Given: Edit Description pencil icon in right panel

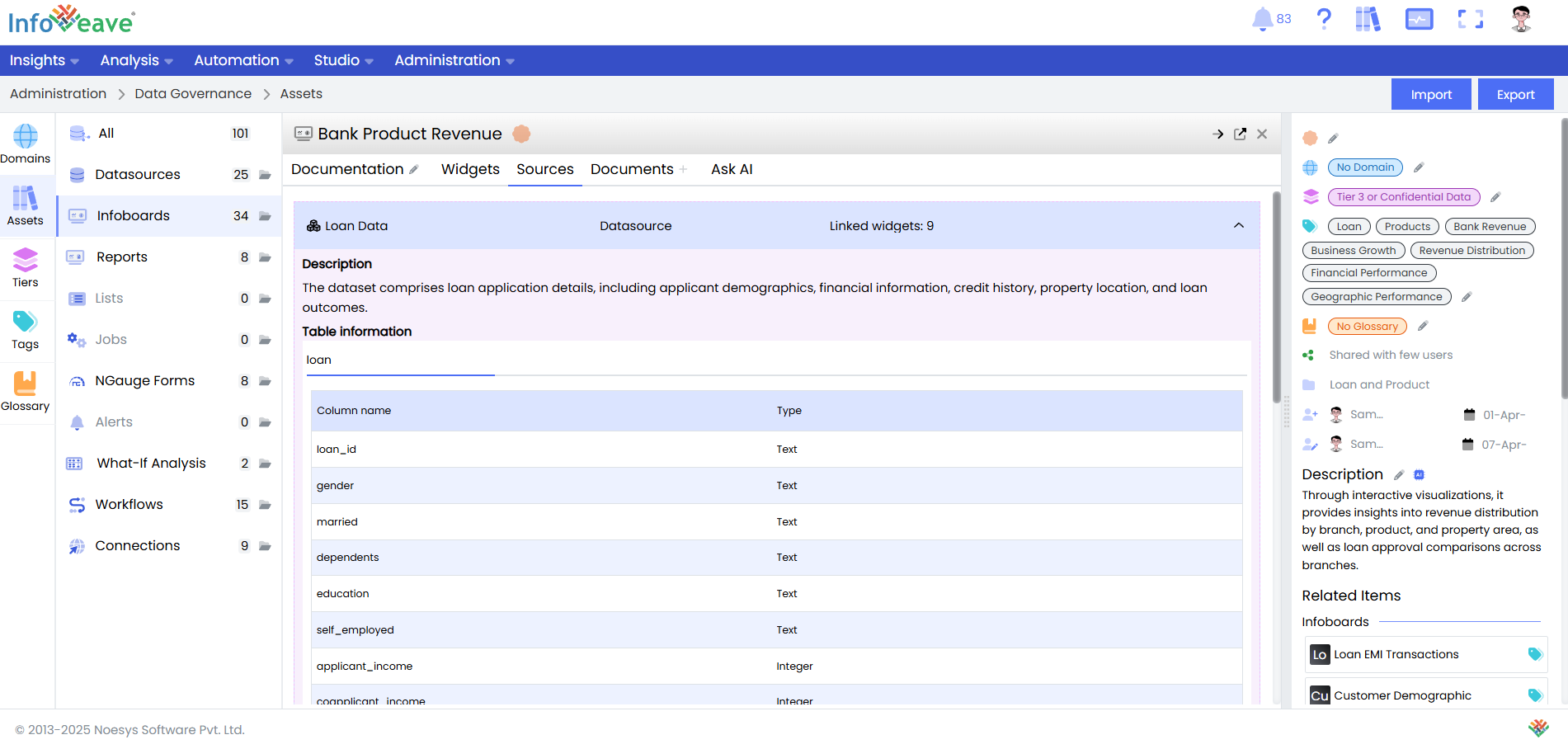Looking at the screenshot, I should pyautogui.click(x=1399, y=475).
